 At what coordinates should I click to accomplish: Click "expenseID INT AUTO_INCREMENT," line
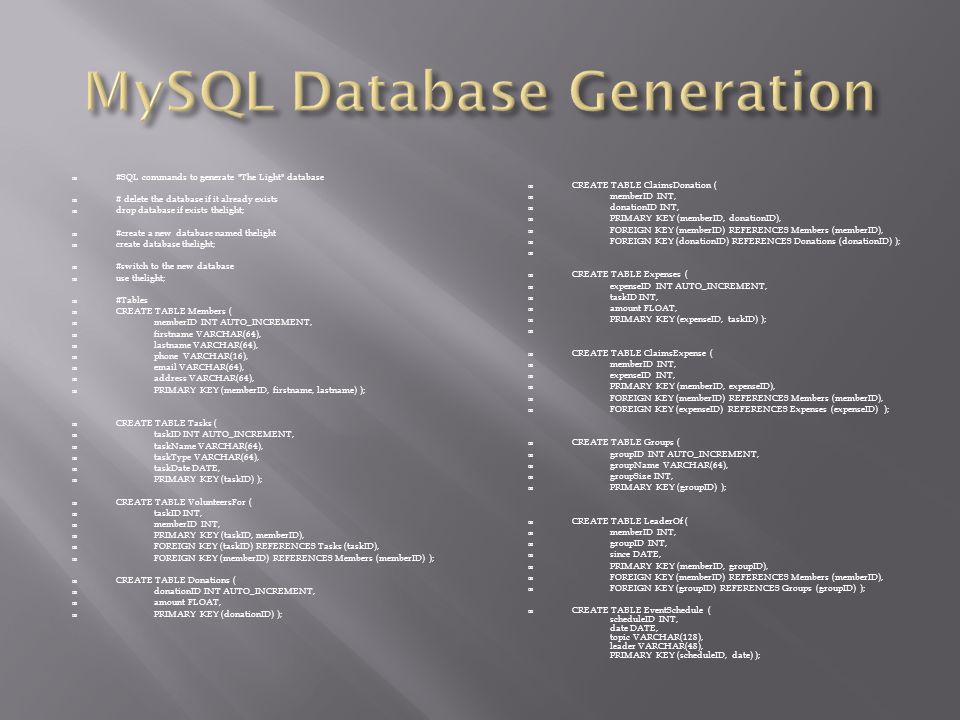(689, 286)
